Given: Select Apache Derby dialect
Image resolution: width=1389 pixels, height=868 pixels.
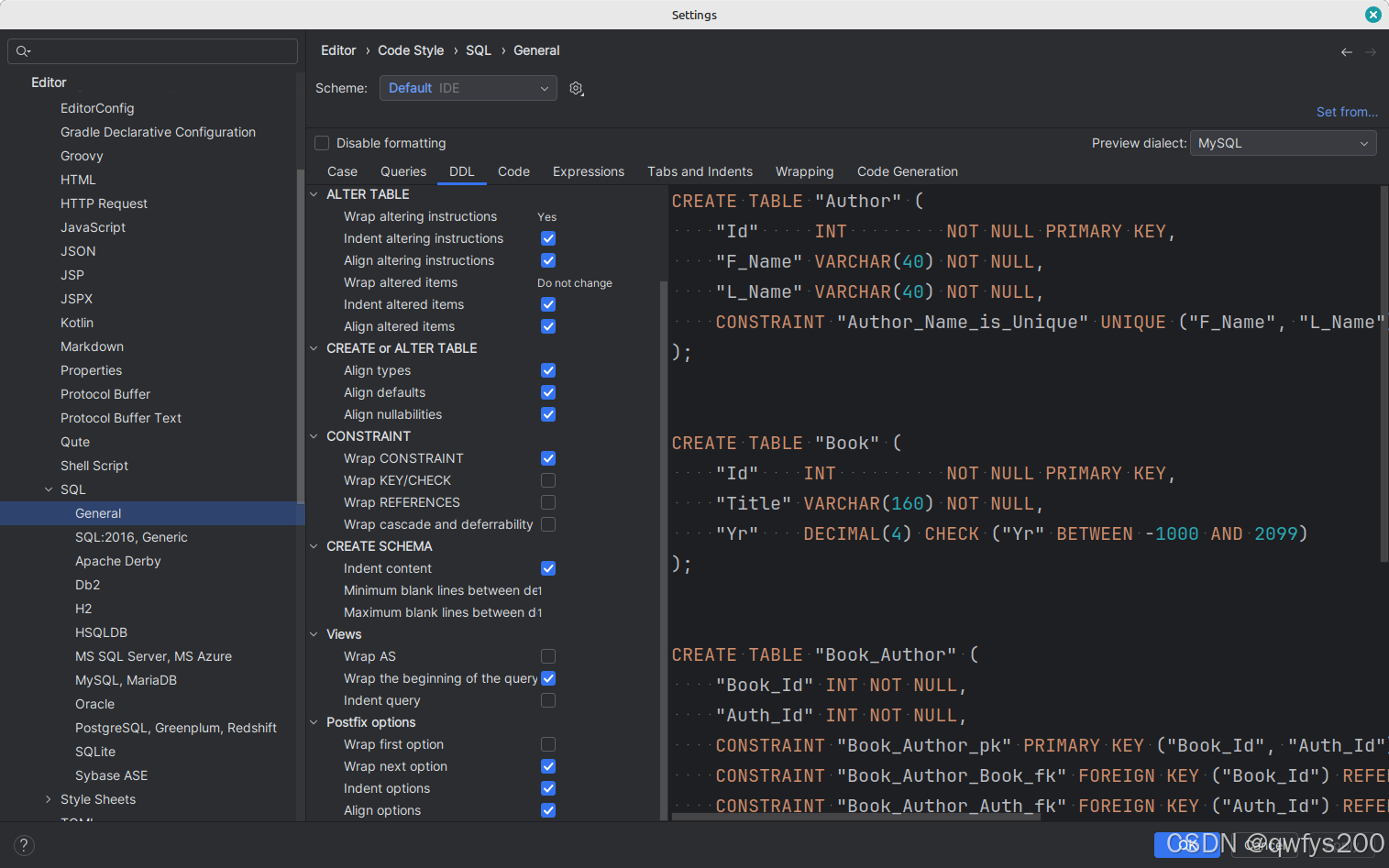Looking at the screenshot, I should (118, 561).
